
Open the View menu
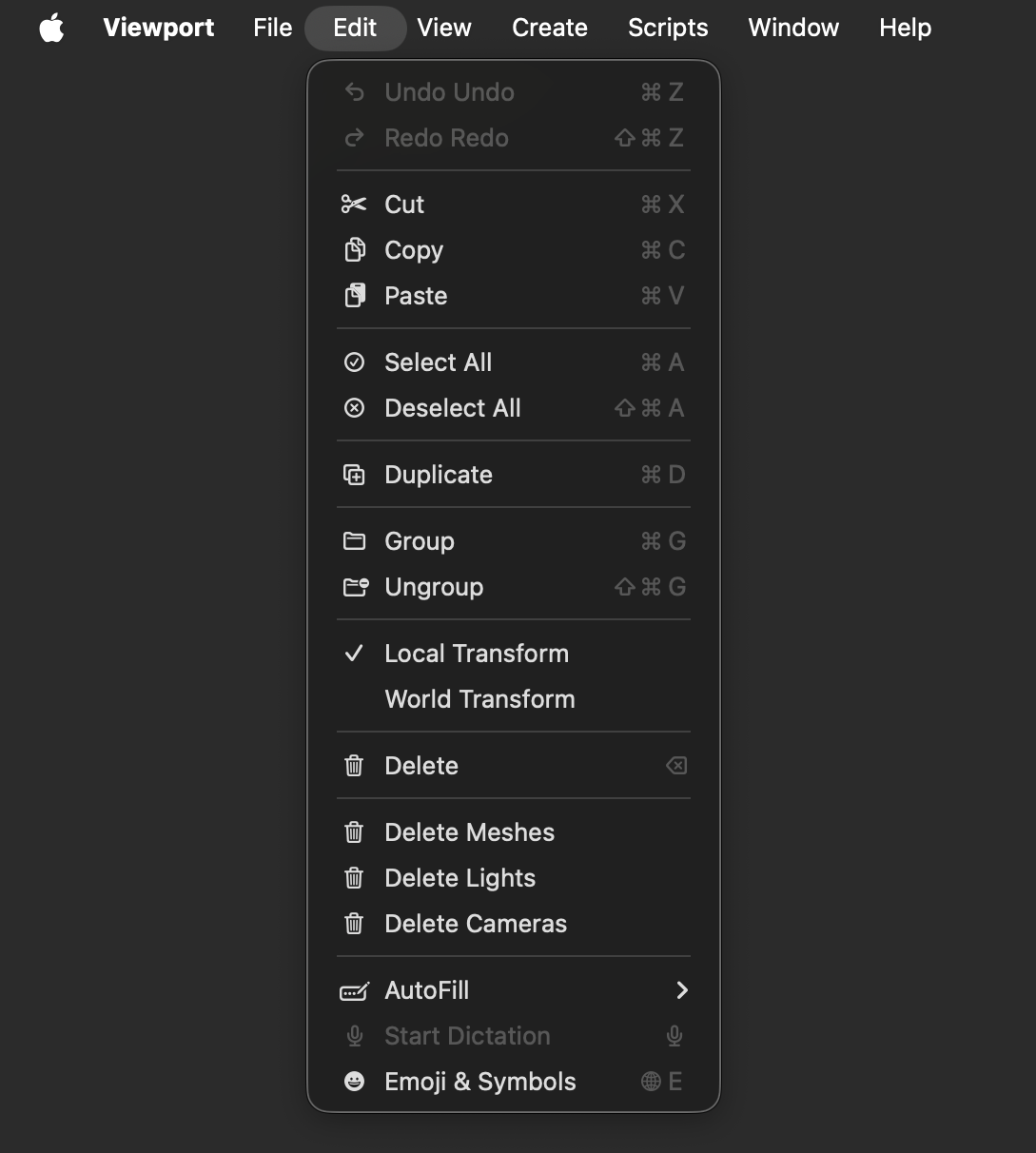pos(444,28)
